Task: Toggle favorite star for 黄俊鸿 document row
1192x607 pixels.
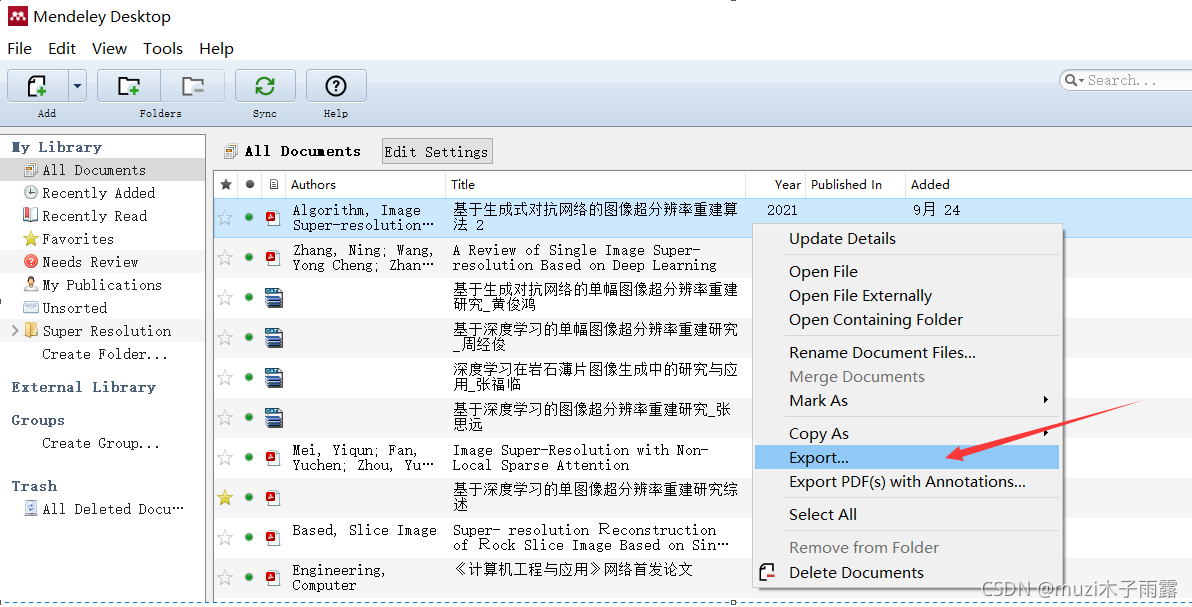Action: pos(225,297)
